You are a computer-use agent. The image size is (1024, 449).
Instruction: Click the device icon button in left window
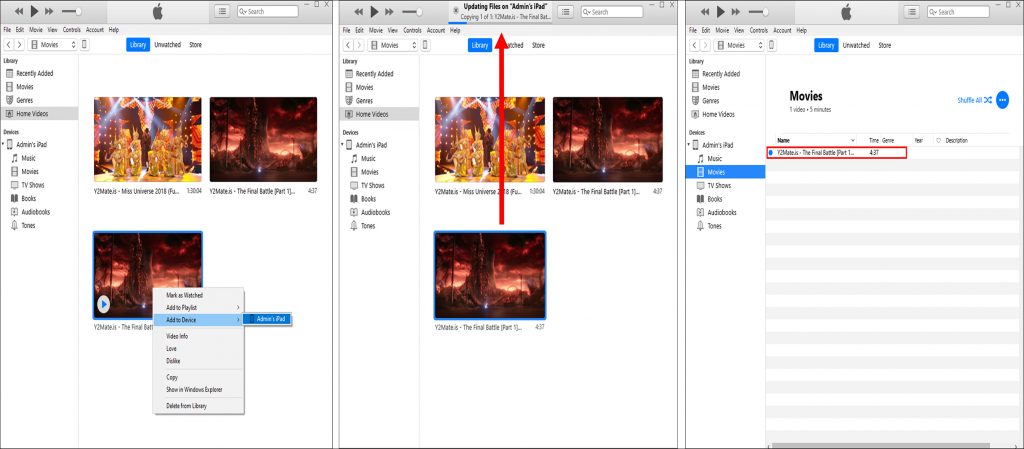(85, 44)
